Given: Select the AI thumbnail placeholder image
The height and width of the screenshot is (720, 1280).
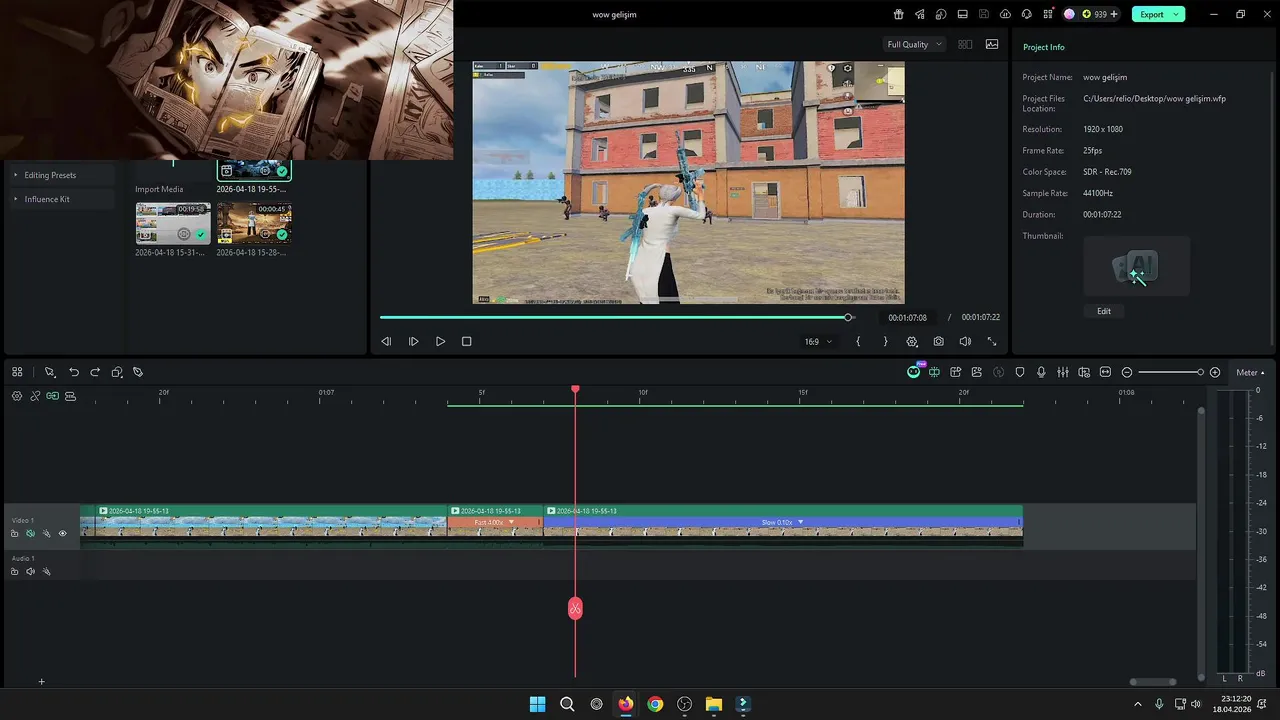Looking at the screenshot, I should [1136, 266].
